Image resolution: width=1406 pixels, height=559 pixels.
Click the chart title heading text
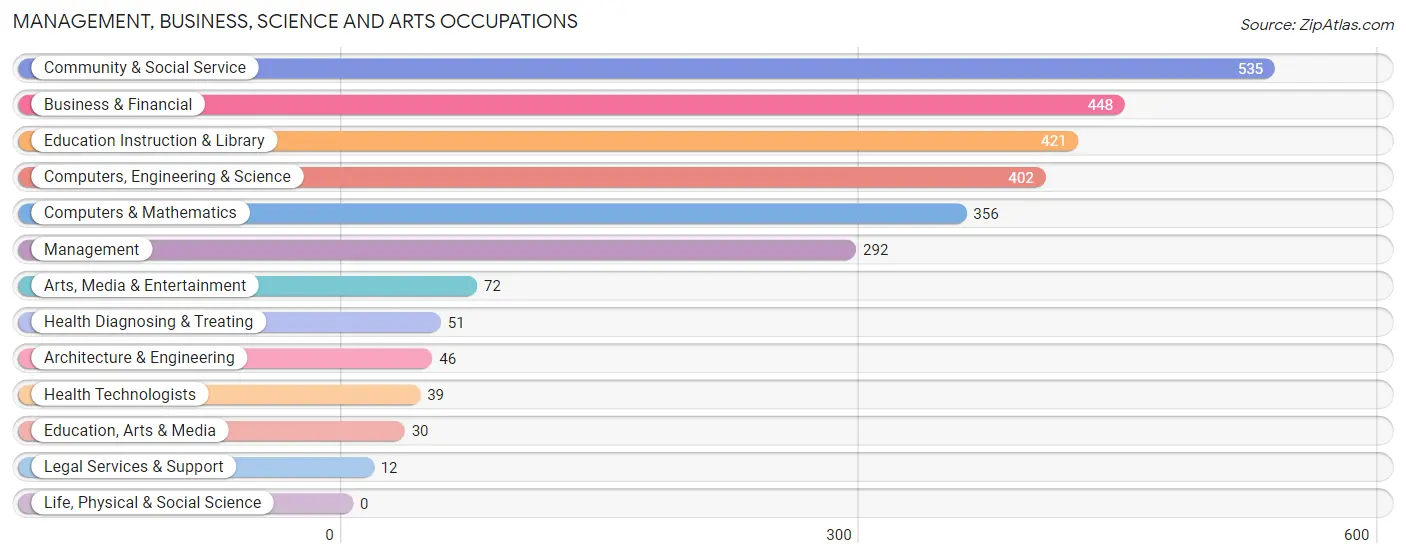[295, 21]
